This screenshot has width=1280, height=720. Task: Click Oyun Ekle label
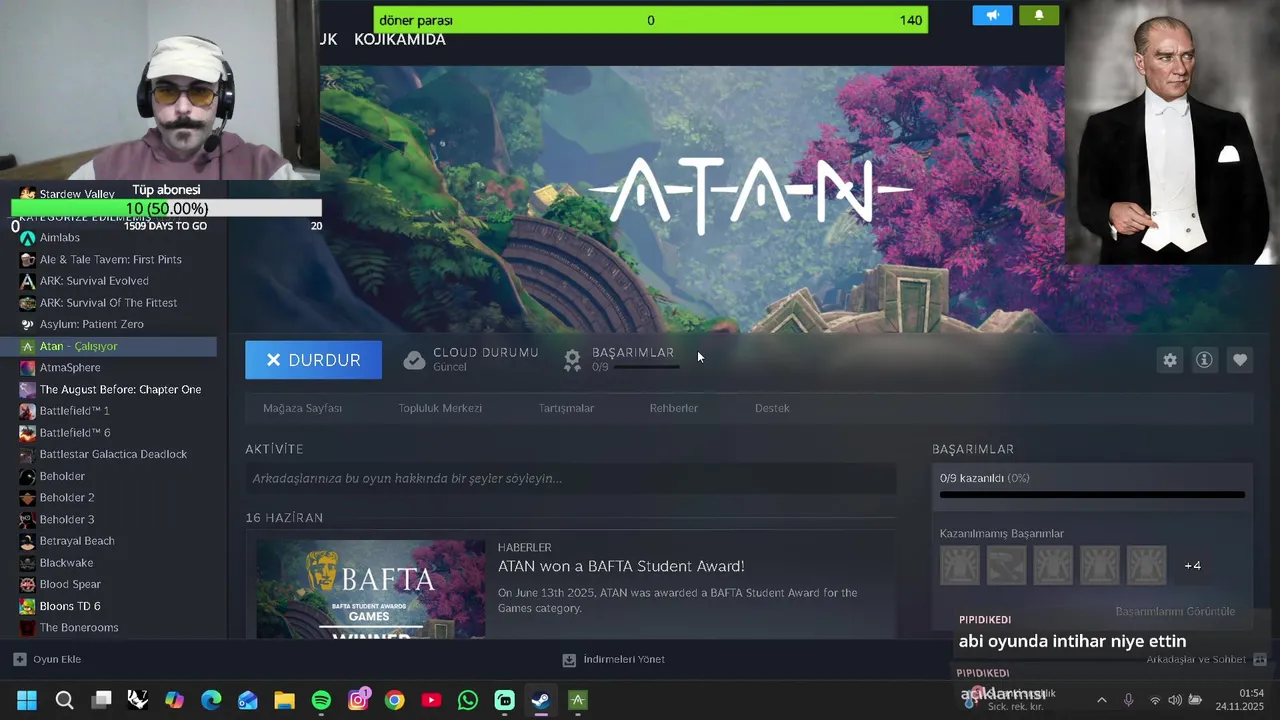point(57,659)
